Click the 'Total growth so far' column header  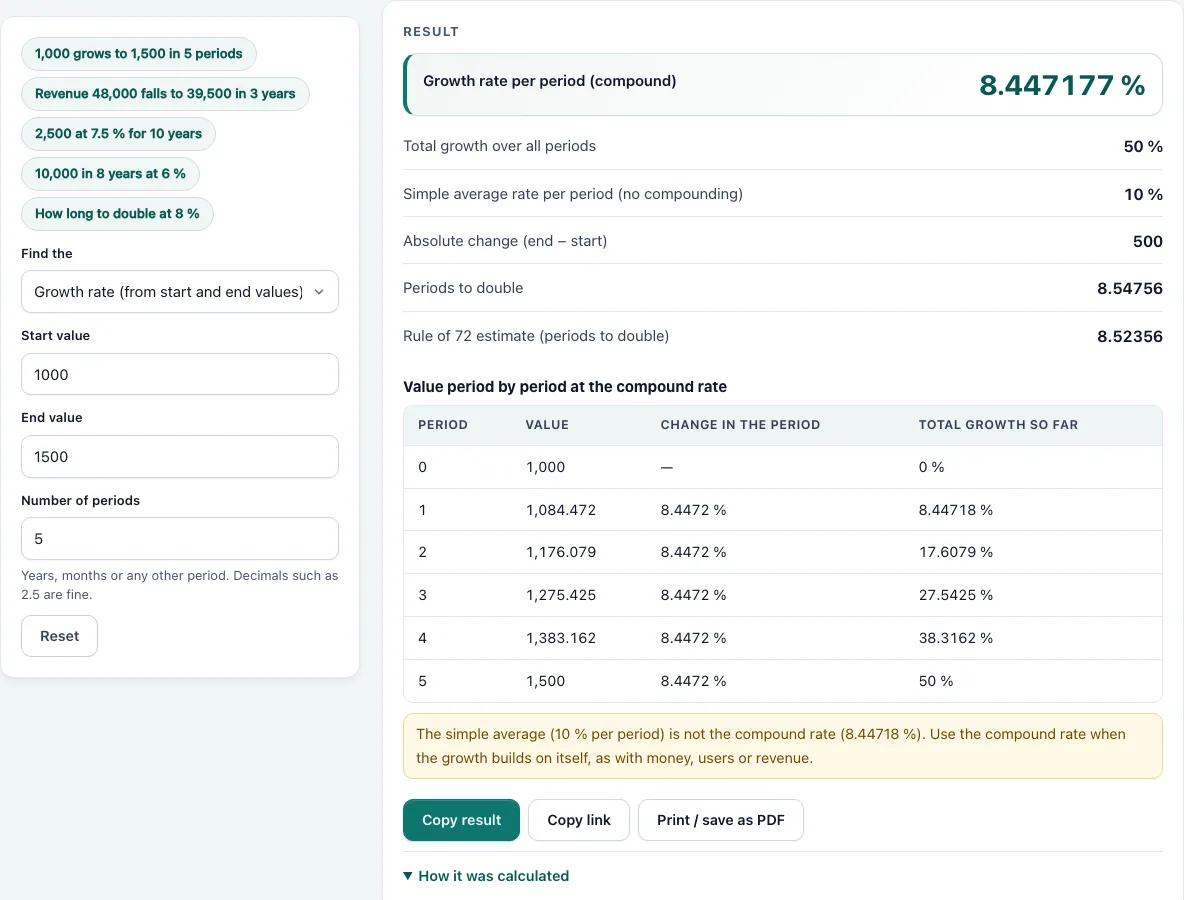tap(998, 425)
